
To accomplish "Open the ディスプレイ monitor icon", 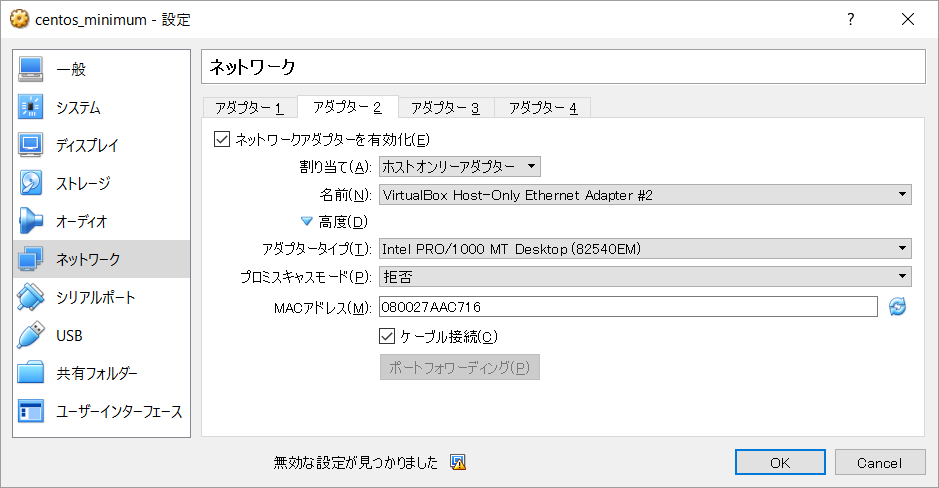I will tap(30, 145).
